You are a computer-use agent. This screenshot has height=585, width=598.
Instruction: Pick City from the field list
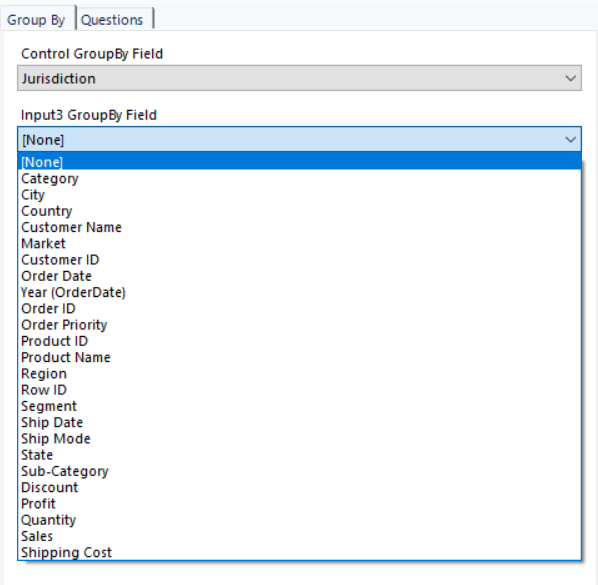[299, 194]
